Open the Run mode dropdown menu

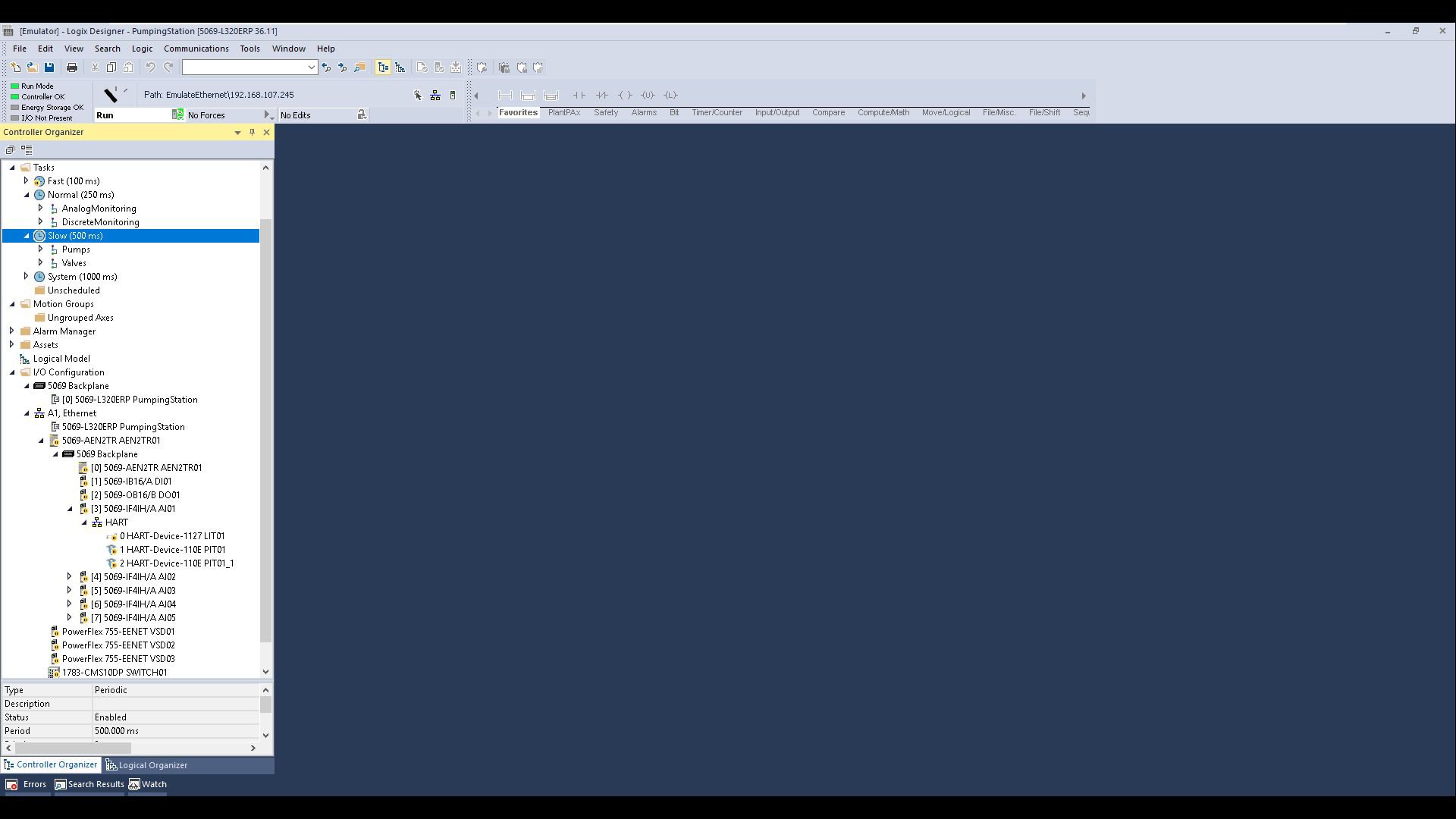click(x=177, y=115)
